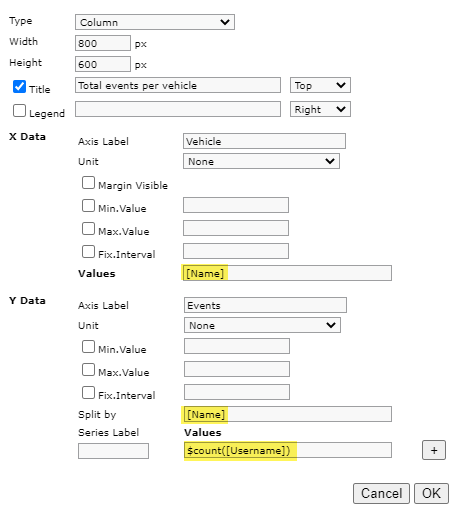Expand the X Data Unit dropdown
Viewport: 456px width, 513px height.
(261, 161)
